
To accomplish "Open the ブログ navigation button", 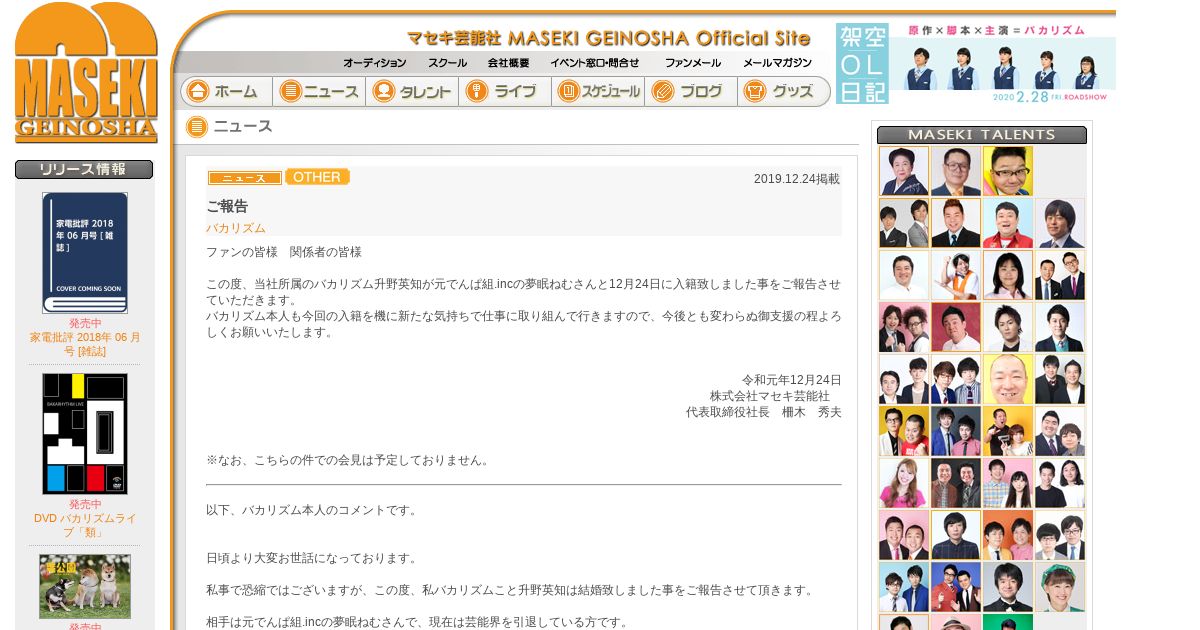I will tap(691, 91).
